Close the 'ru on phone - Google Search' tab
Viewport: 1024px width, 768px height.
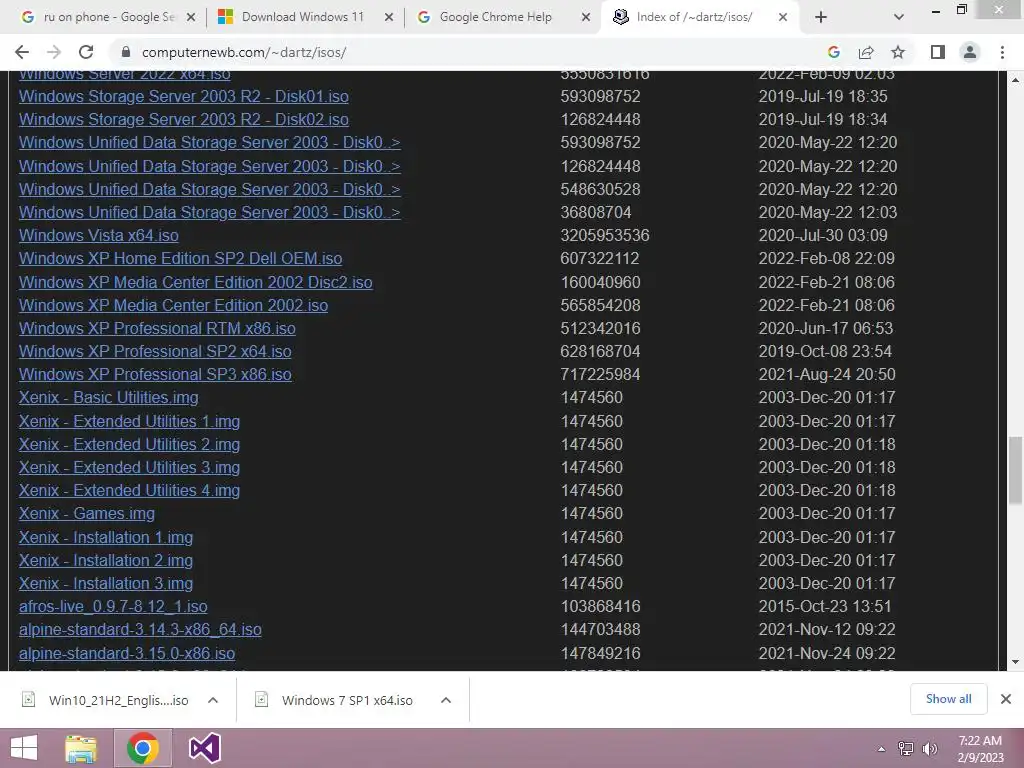(191, 17)
